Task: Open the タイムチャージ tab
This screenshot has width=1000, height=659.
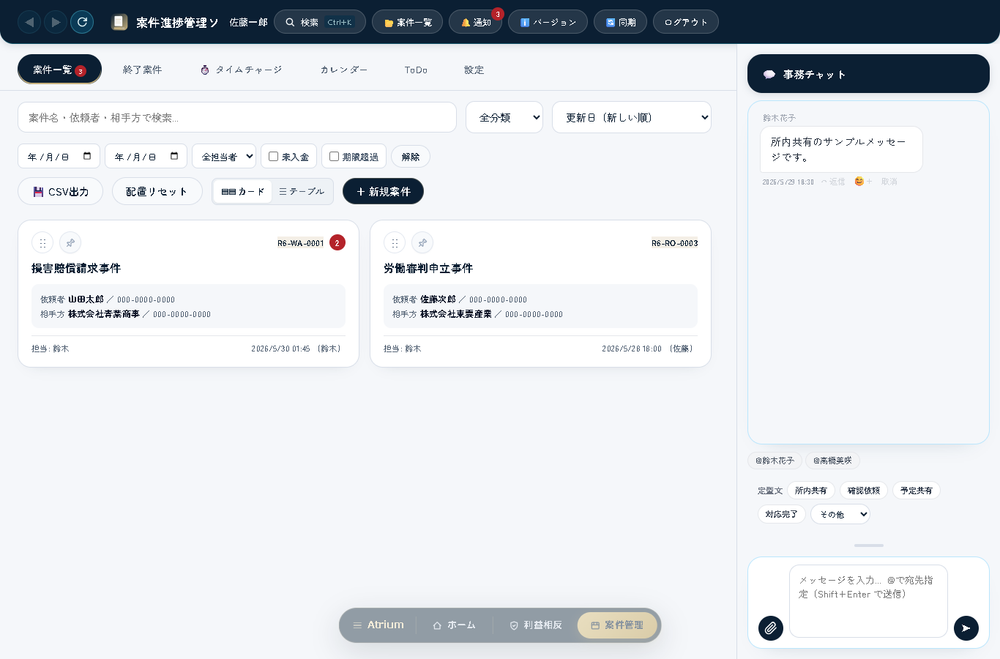Action: pos(241,70)
